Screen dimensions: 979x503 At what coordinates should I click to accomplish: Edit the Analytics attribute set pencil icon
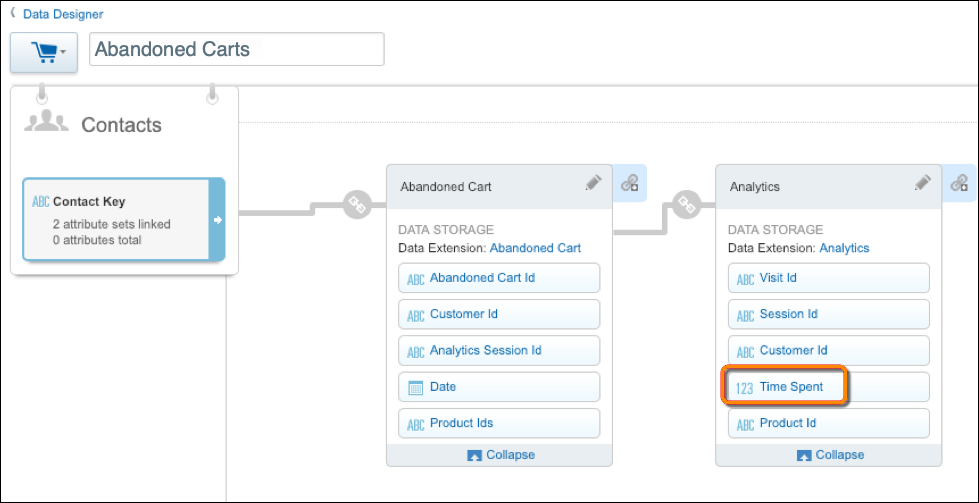[922, 183]
